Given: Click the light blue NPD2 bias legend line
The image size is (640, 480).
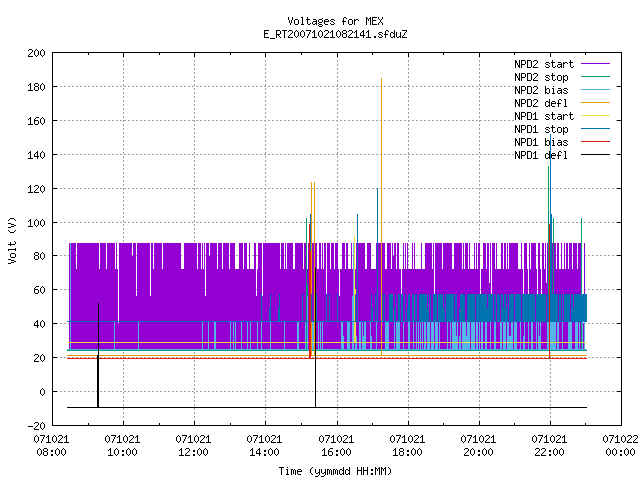Looking at the screenshot, I should pyautogui.click(x=596, y=89).
